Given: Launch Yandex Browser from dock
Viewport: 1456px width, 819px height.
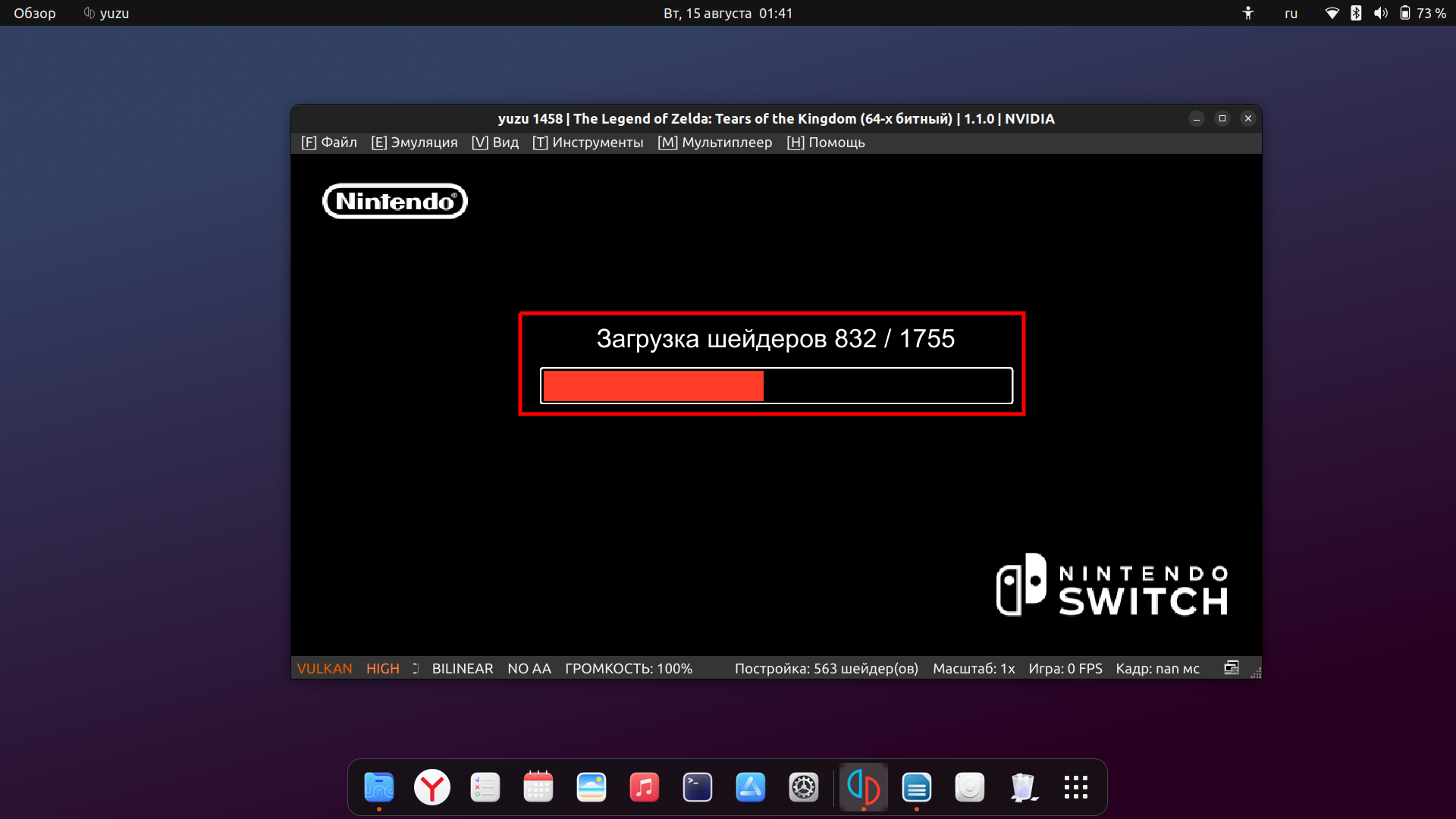Looking at the screenshot, I should point(432,787).
